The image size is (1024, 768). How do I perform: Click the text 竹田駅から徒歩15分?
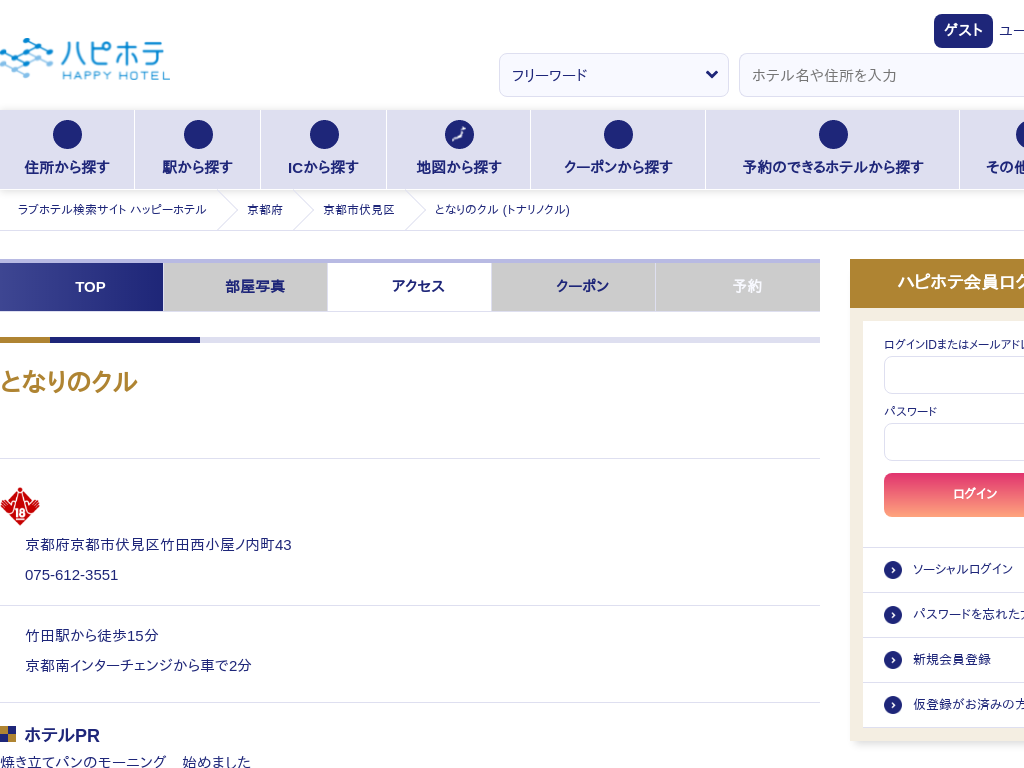click(92, 635)
